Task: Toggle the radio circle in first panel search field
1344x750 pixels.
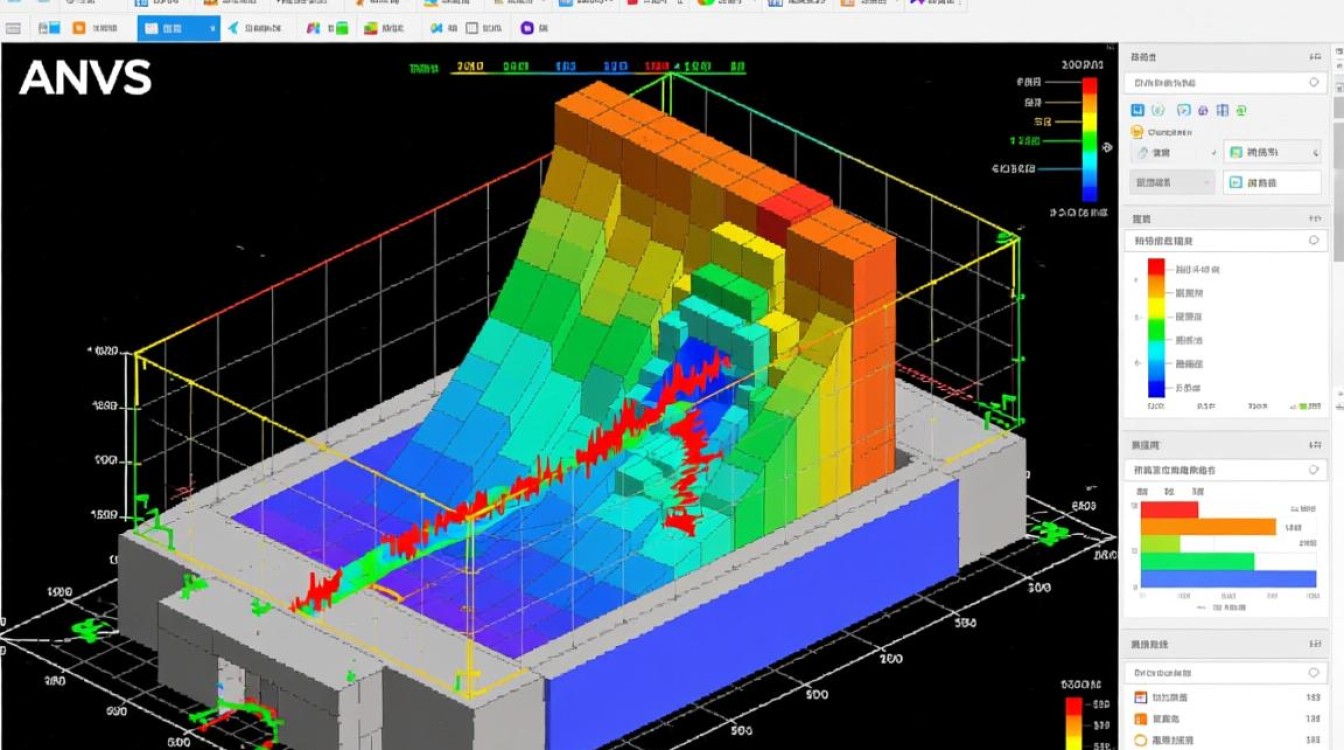Action: [x=1314, y=82]
